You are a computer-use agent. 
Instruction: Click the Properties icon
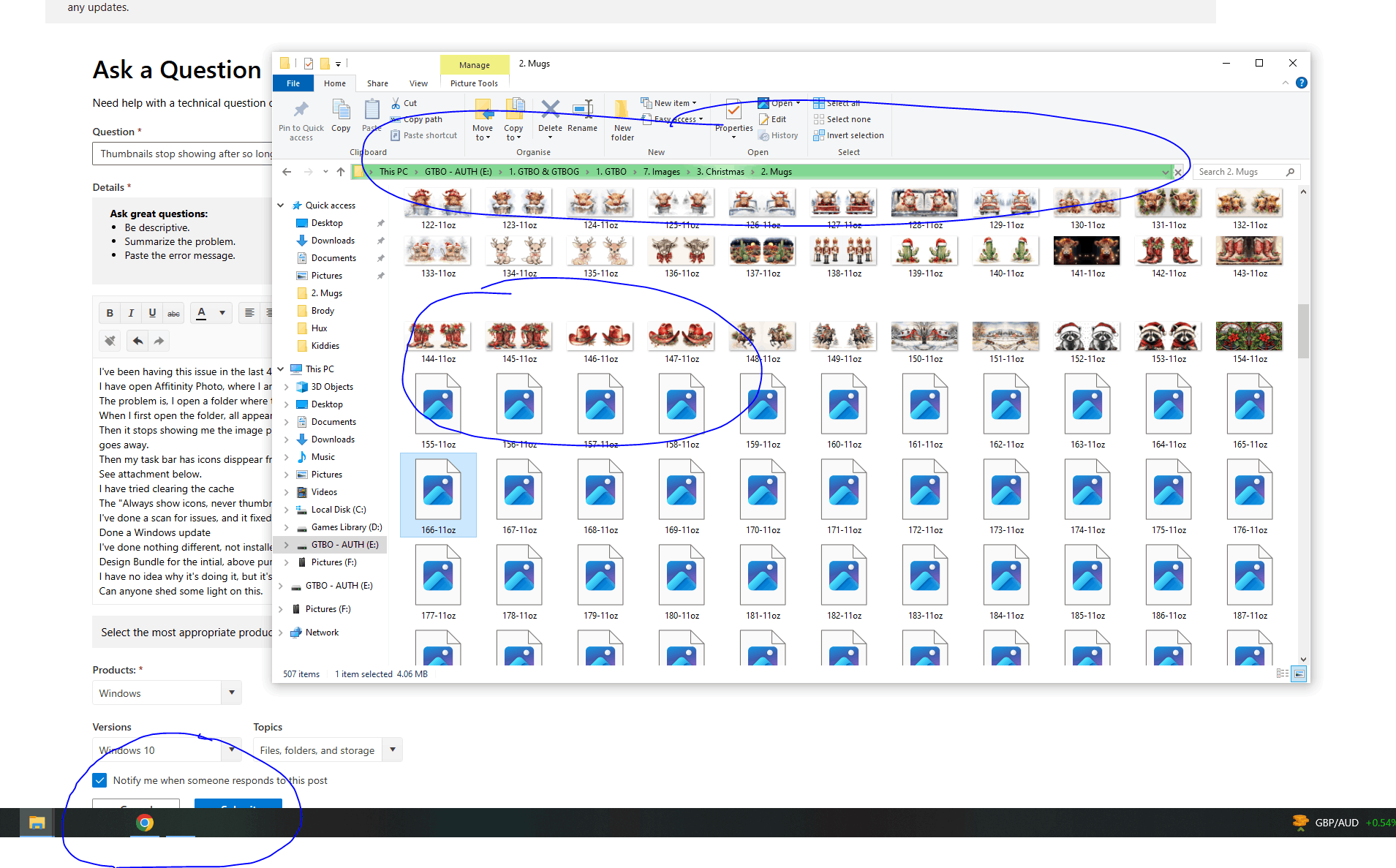pyautogui.click(x=733, y=110)
